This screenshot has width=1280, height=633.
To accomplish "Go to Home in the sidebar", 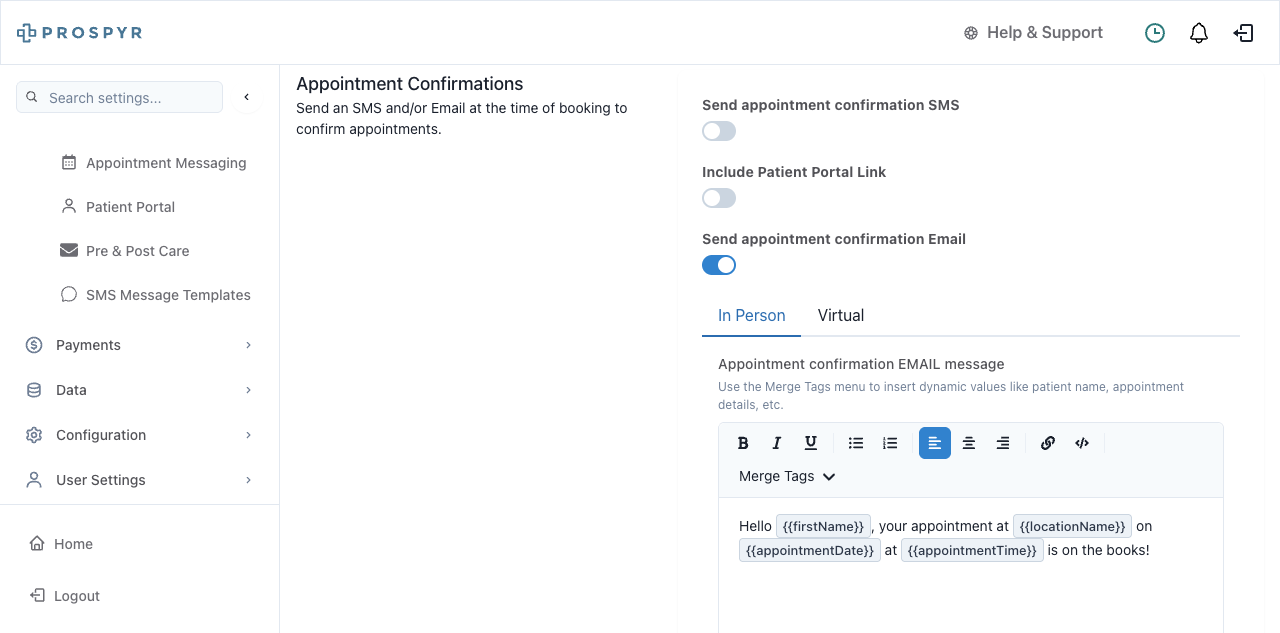I will [x=62, y=544].
